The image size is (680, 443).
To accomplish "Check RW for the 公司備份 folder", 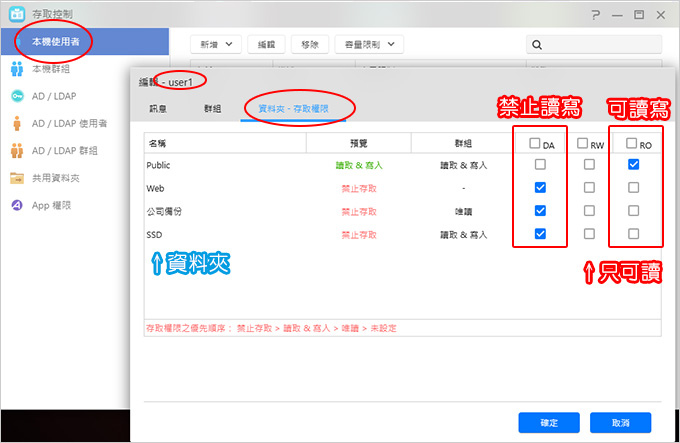I will [x=589, y=211].
